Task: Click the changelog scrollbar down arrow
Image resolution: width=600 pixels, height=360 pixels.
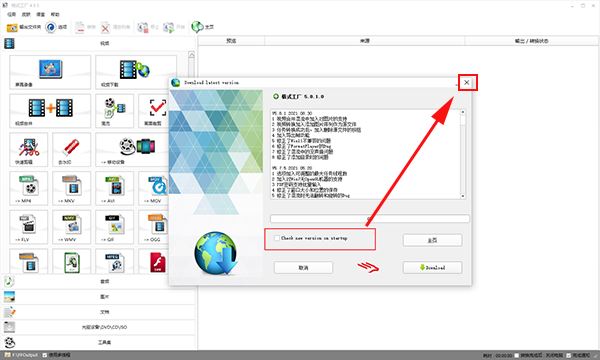Action: (463, 195)
